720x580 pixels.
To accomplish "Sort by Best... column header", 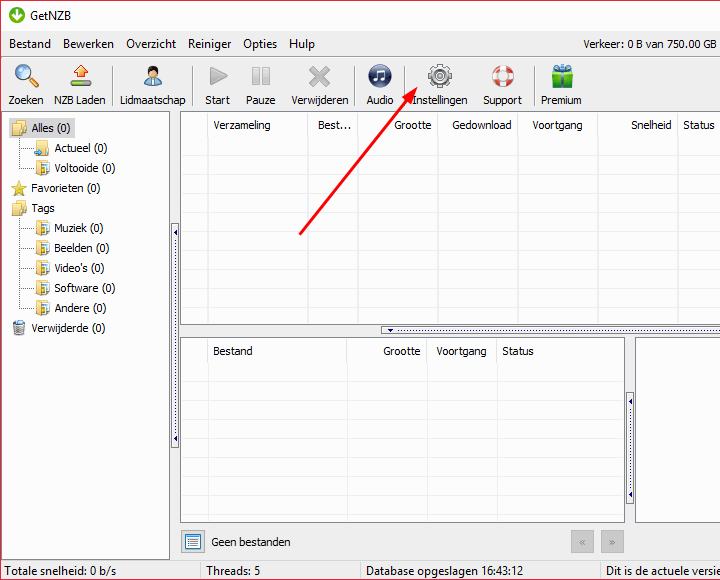I will tap(333, 125).
